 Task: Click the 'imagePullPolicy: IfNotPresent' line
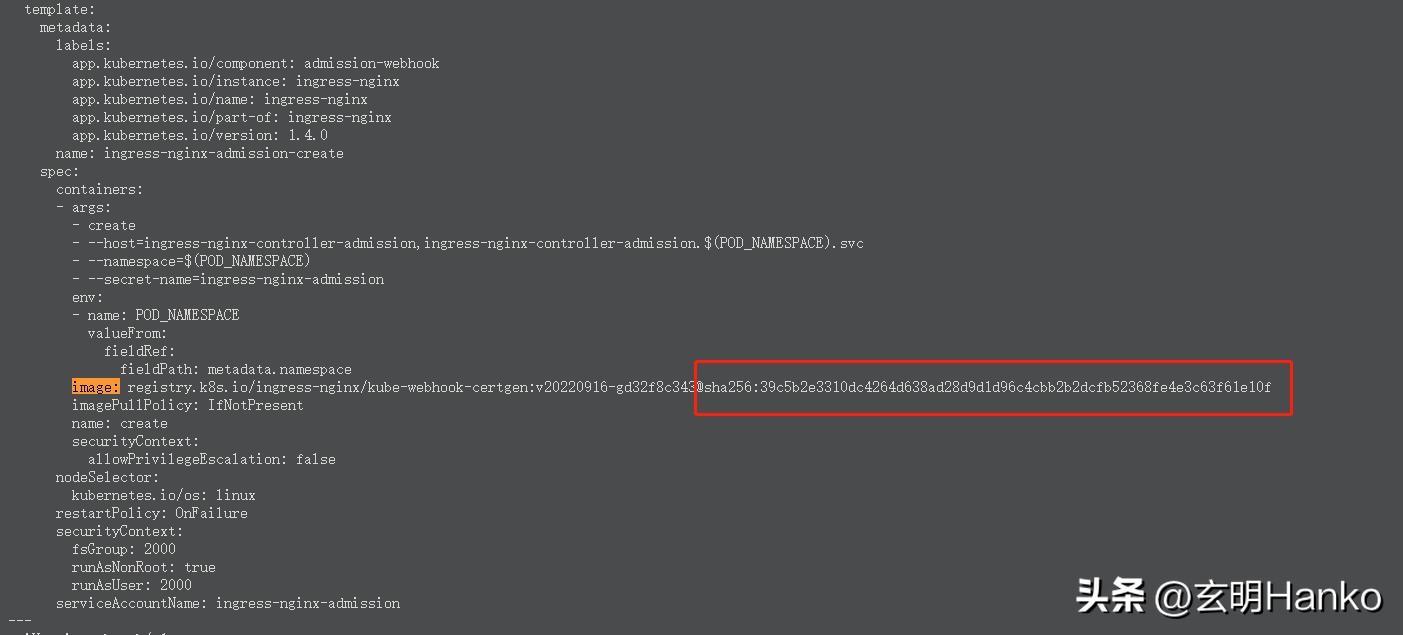click(x=187, y=405)
